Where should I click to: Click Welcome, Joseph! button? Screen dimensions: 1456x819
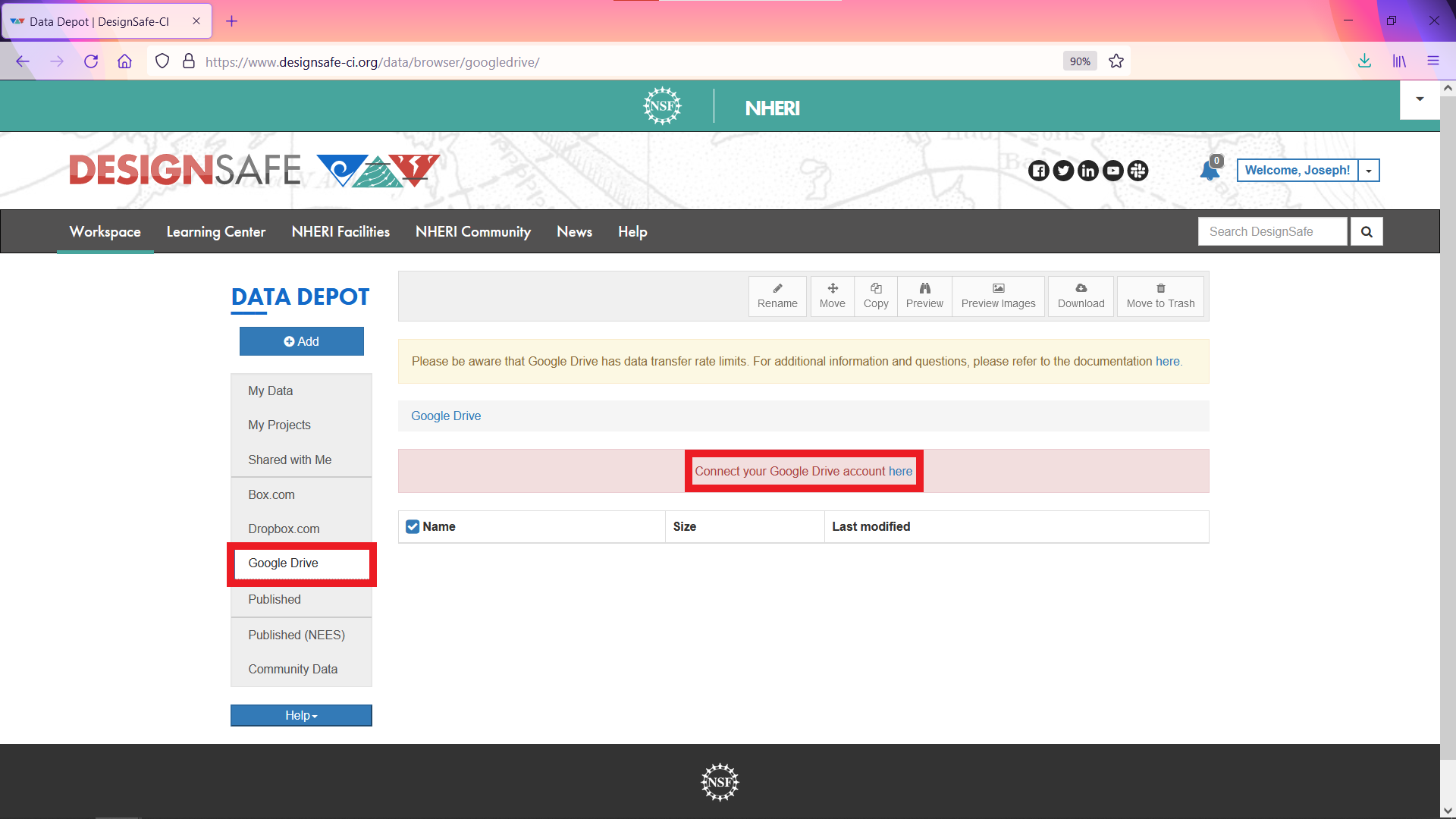(x=1297, y=171)
